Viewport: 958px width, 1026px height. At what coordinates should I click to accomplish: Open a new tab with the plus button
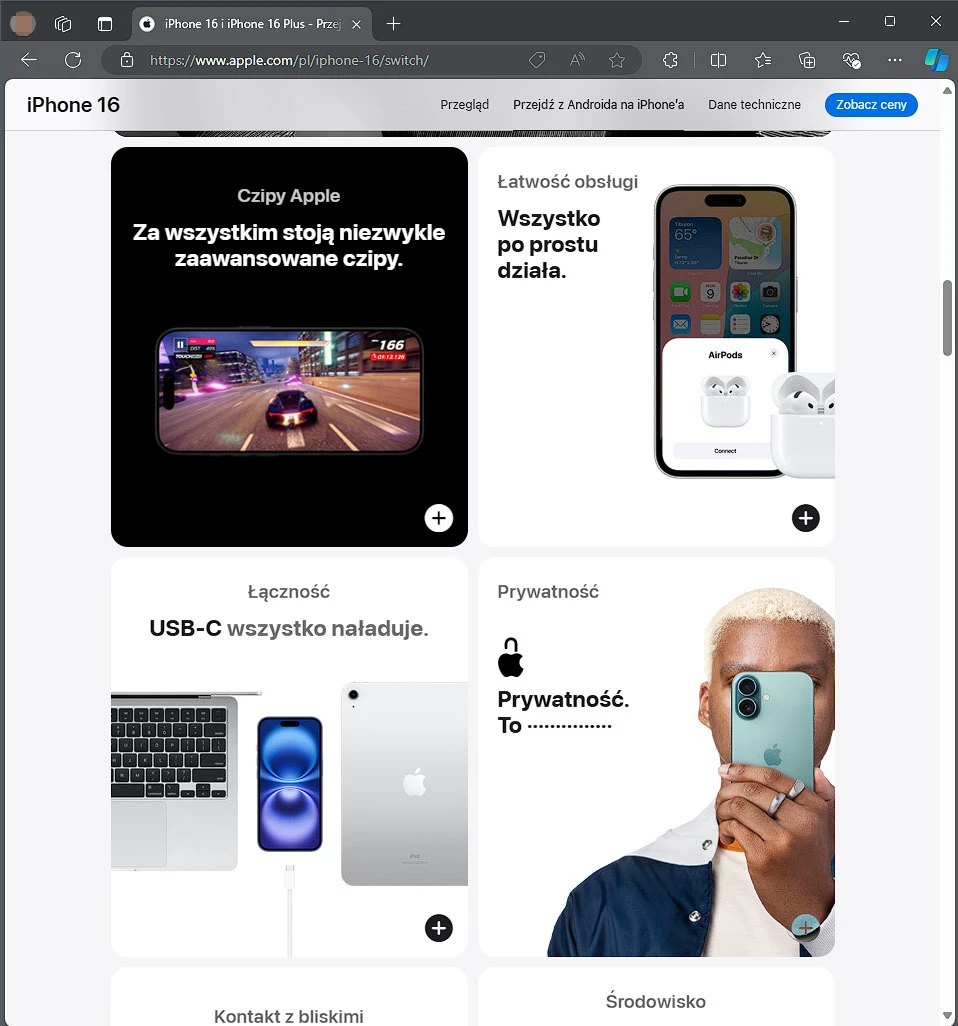pyautogui.click(x=393, y=24)
